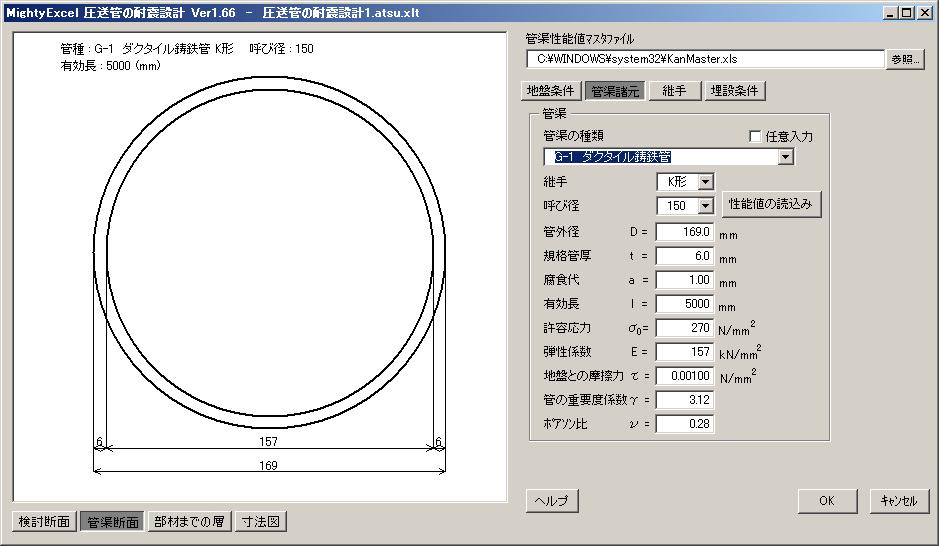The width and height of the screenshot is (939, 546).
Task: Click the 参照... browse button
Action: (x=905, y=59)
